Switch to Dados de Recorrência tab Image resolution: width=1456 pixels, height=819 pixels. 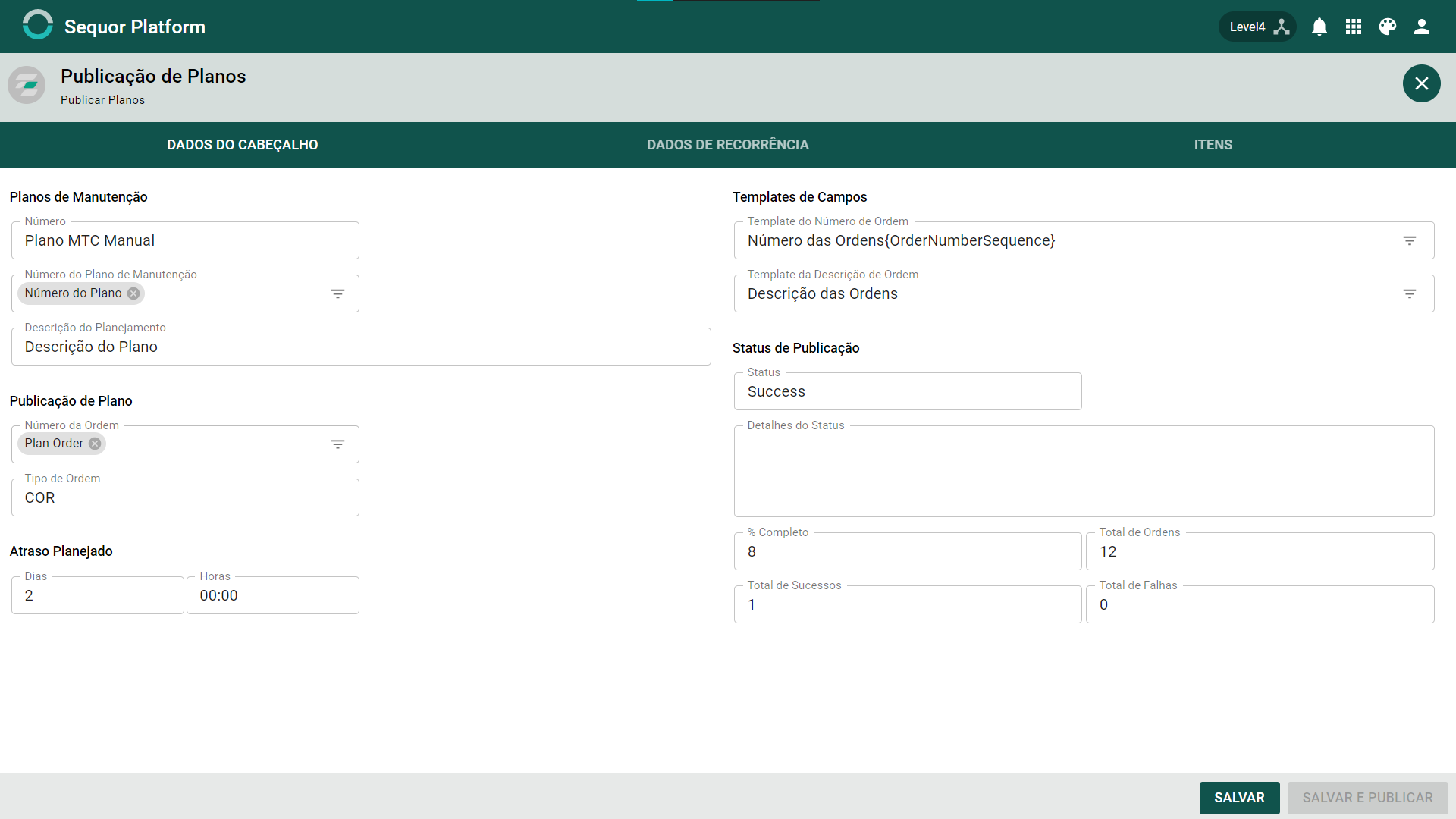click(728, 145)
